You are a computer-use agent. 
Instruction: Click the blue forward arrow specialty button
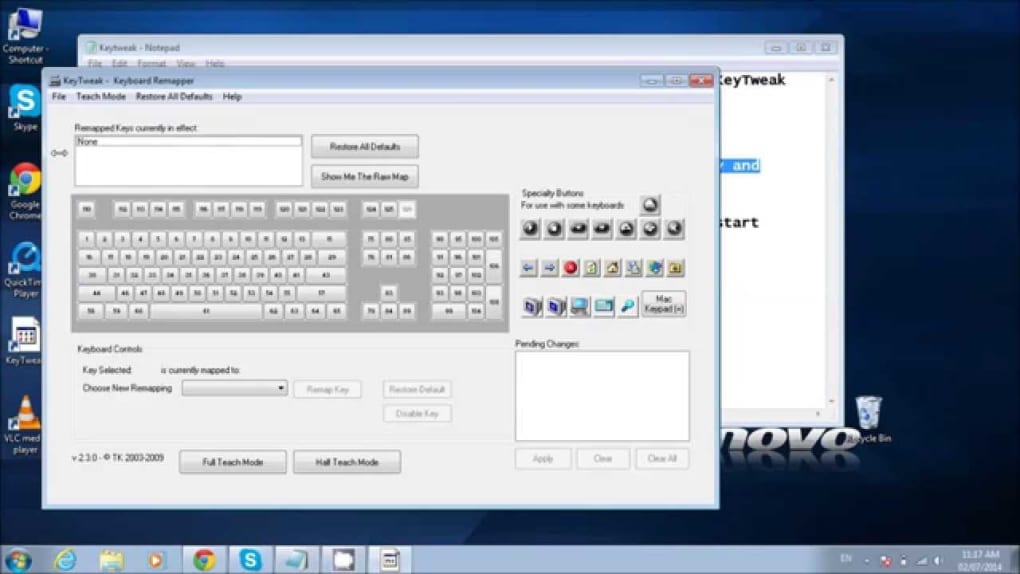[x=550, y=268]
